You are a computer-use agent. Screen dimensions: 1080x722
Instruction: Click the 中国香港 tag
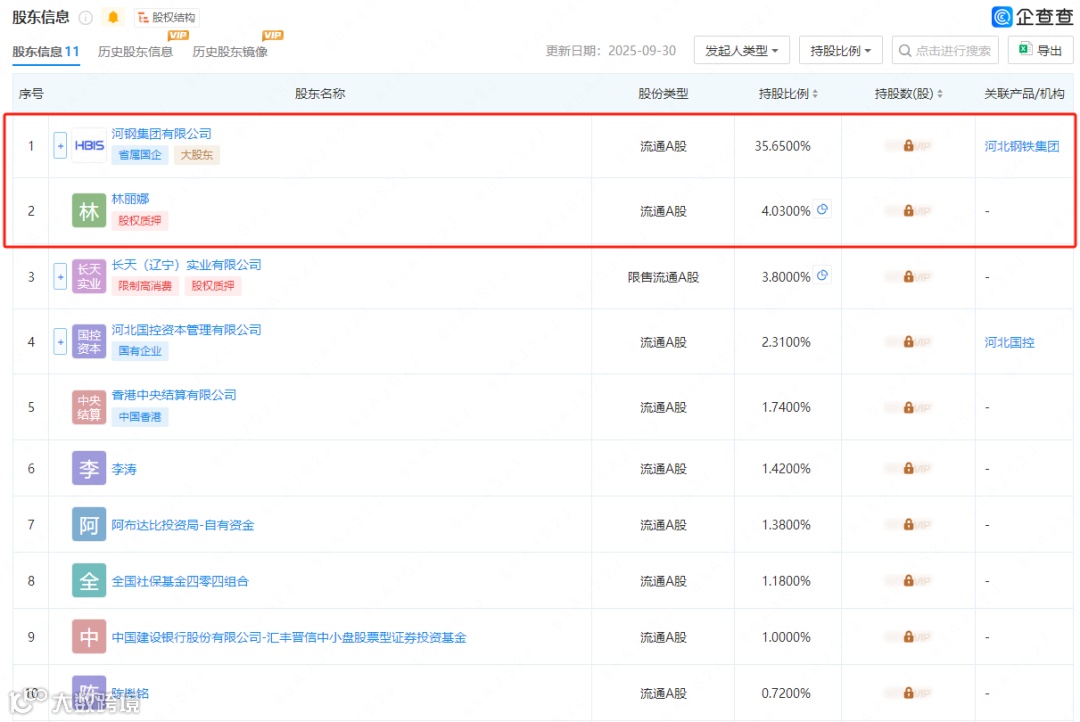(x=140, y=417)
